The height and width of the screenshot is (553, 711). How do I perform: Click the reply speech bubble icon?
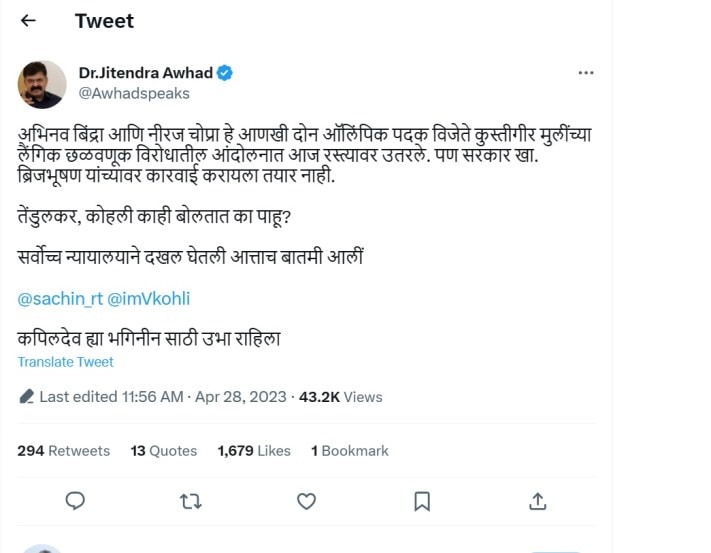click(75, 500)
